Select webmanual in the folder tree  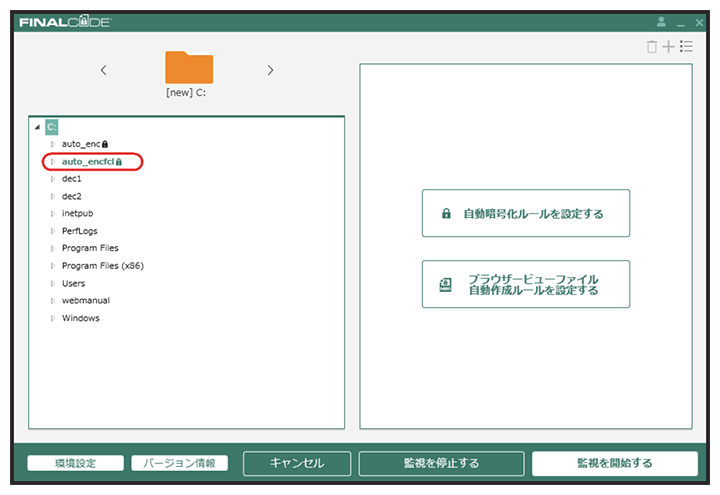[86, 301]
